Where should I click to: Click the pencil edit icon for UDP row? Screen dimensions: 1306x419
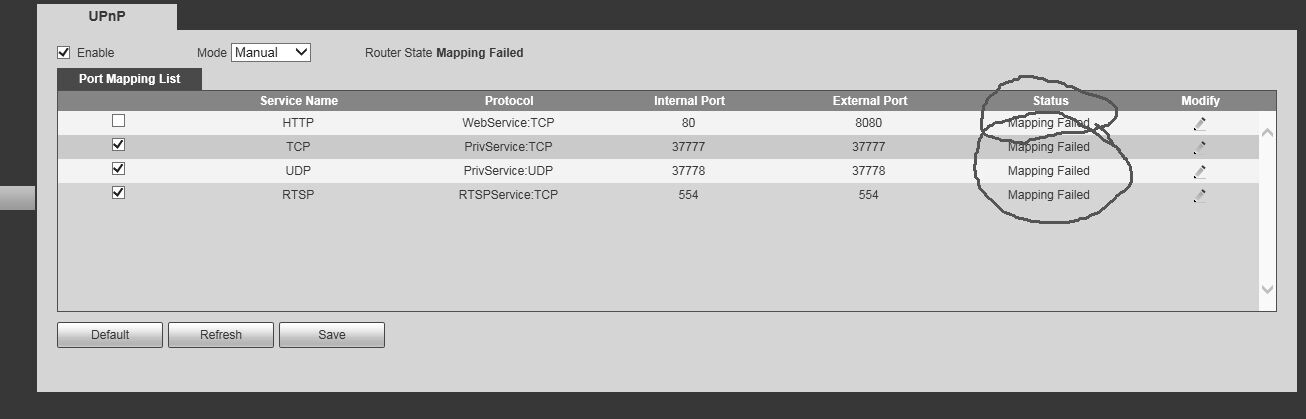(x=1199, y=171)
